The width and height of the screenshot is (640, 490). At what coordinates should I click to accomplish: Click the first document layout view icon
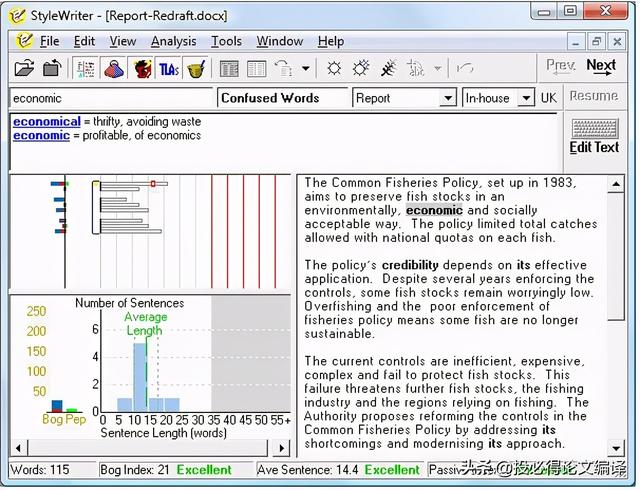[x=229, y=69]
